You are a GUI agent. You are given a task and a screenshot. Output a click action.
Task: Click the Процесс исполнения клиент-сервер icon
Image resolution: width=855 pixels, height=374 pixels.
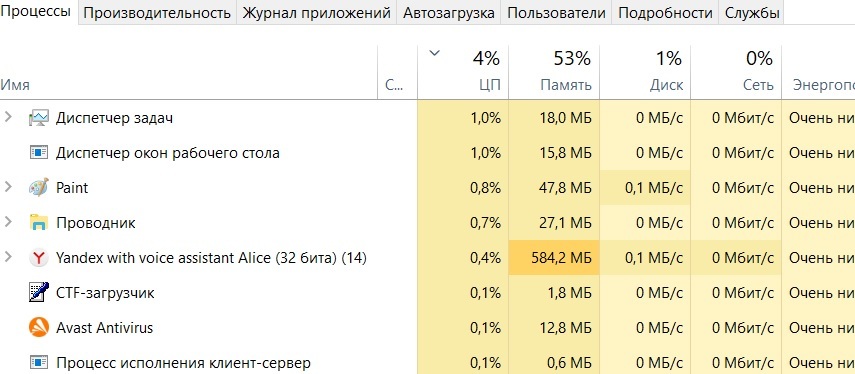coord(39,363)
